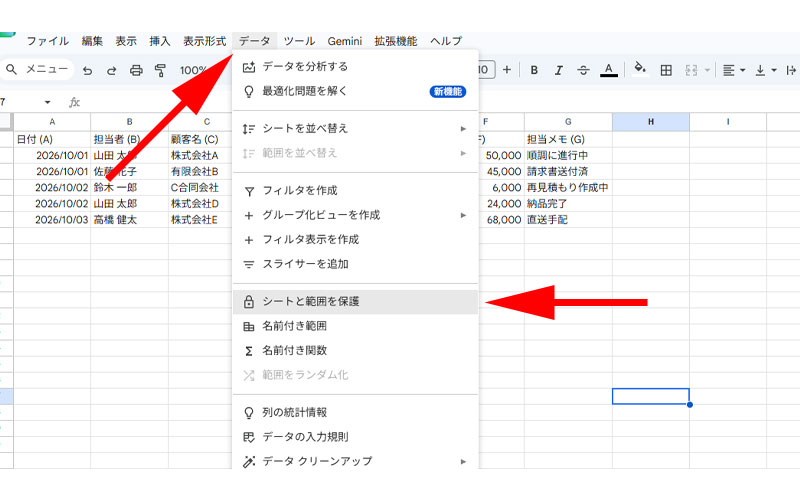This screenshot has width=800, height=500.
Task: Open the ヘルプ menu
Action: [x=446, y=41]
